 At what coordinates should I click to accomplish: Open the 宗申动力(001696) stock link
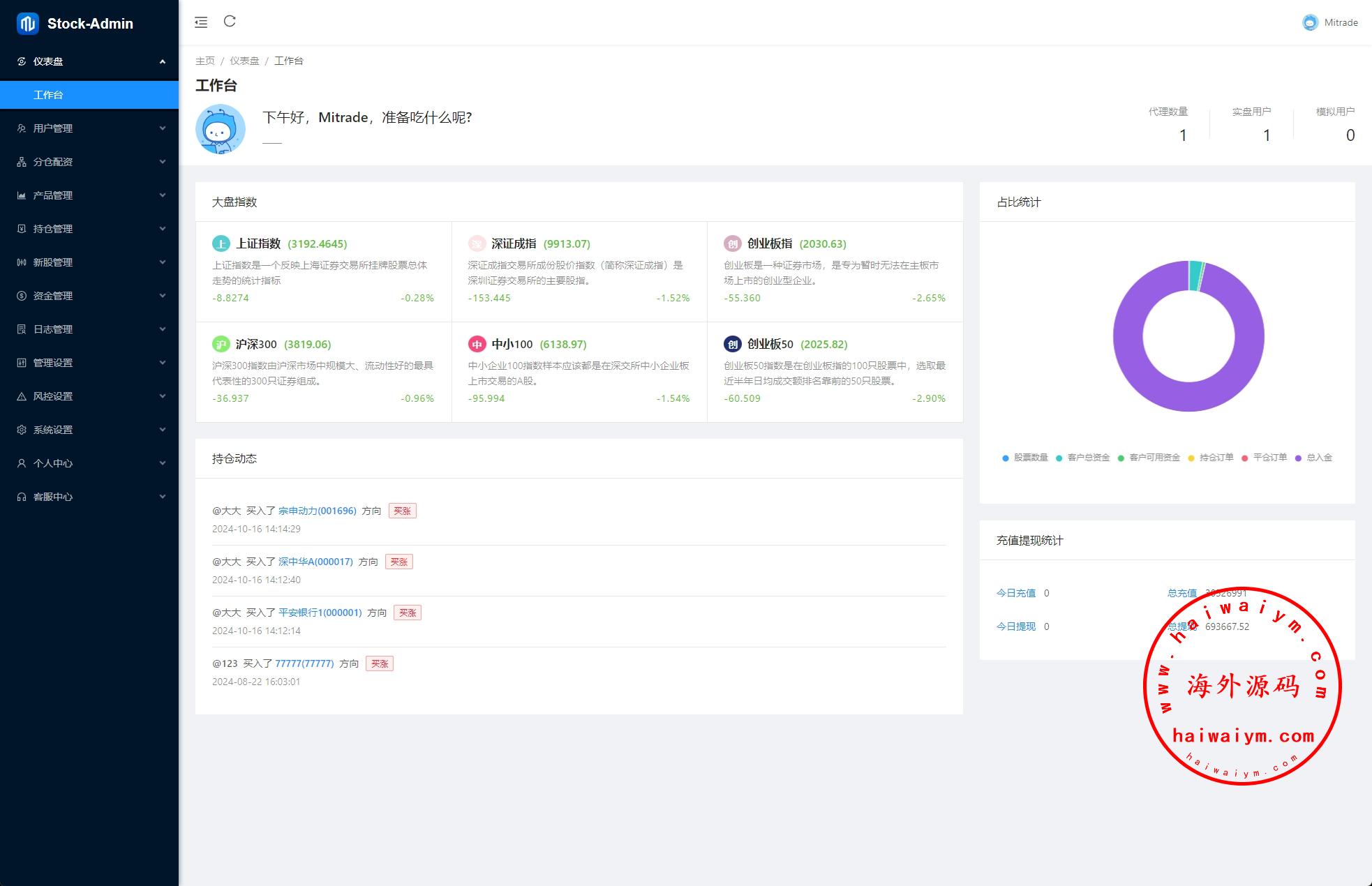pyautogui.click(x=317, y=511)
